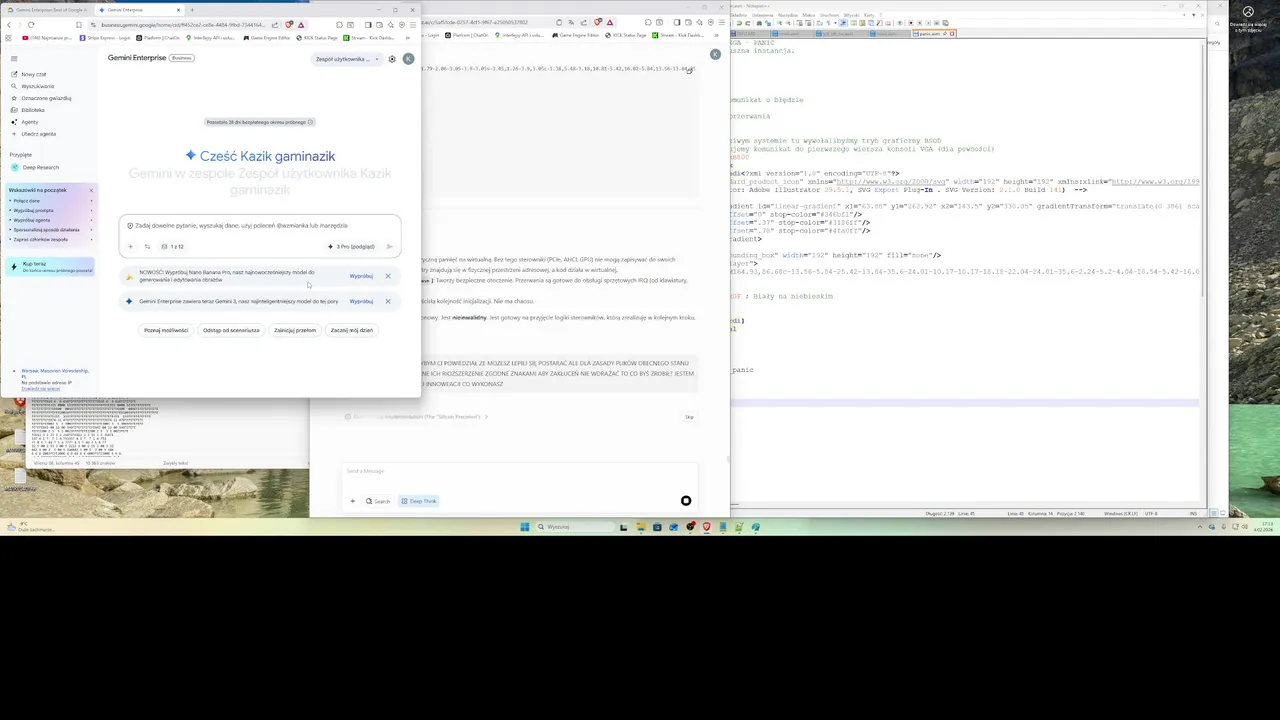Switch to the Gemini Enterprise Best of Google tab

(48, 10)
